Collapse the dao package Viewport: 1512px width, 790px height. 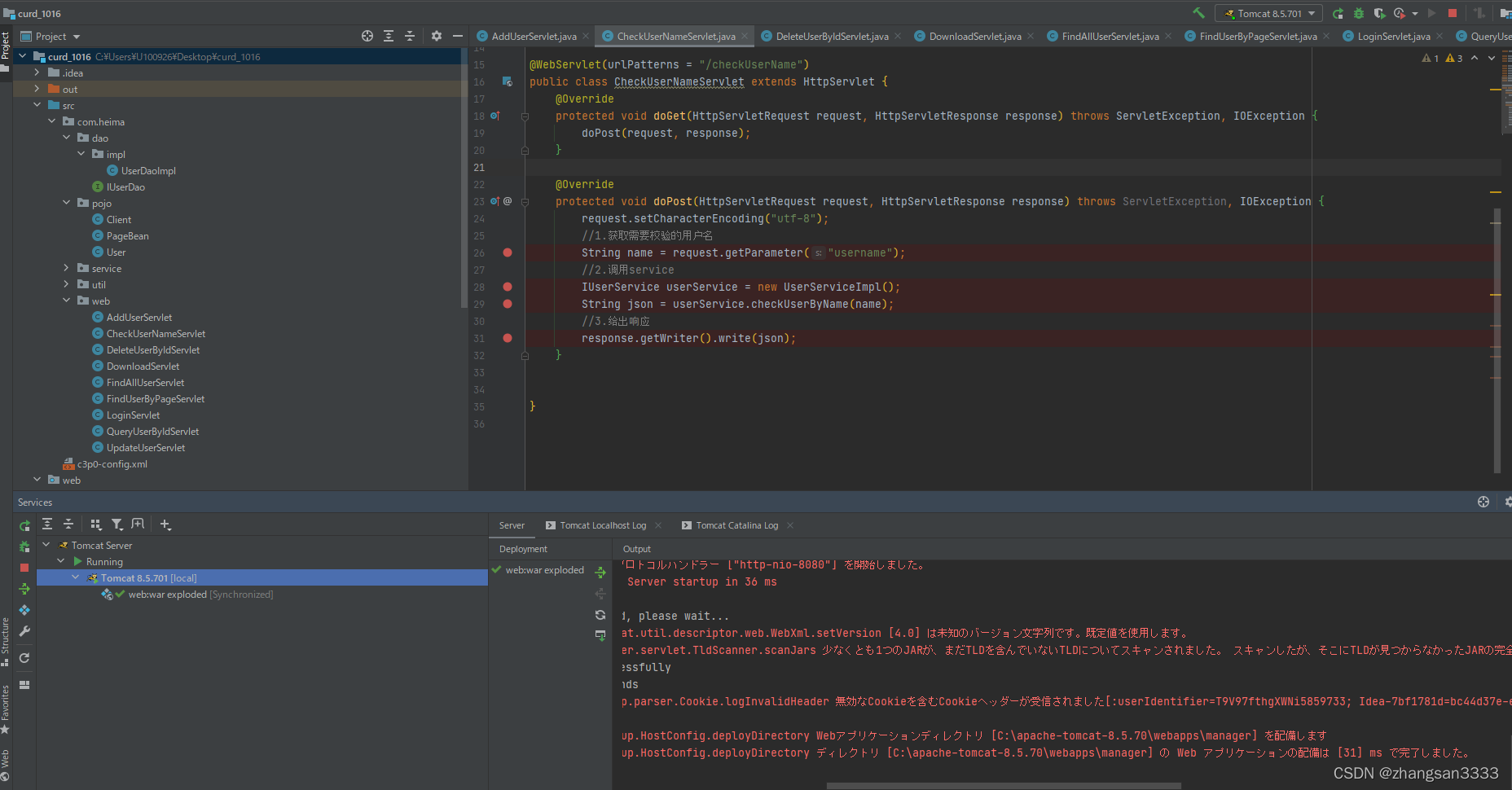tap(67, 138)
